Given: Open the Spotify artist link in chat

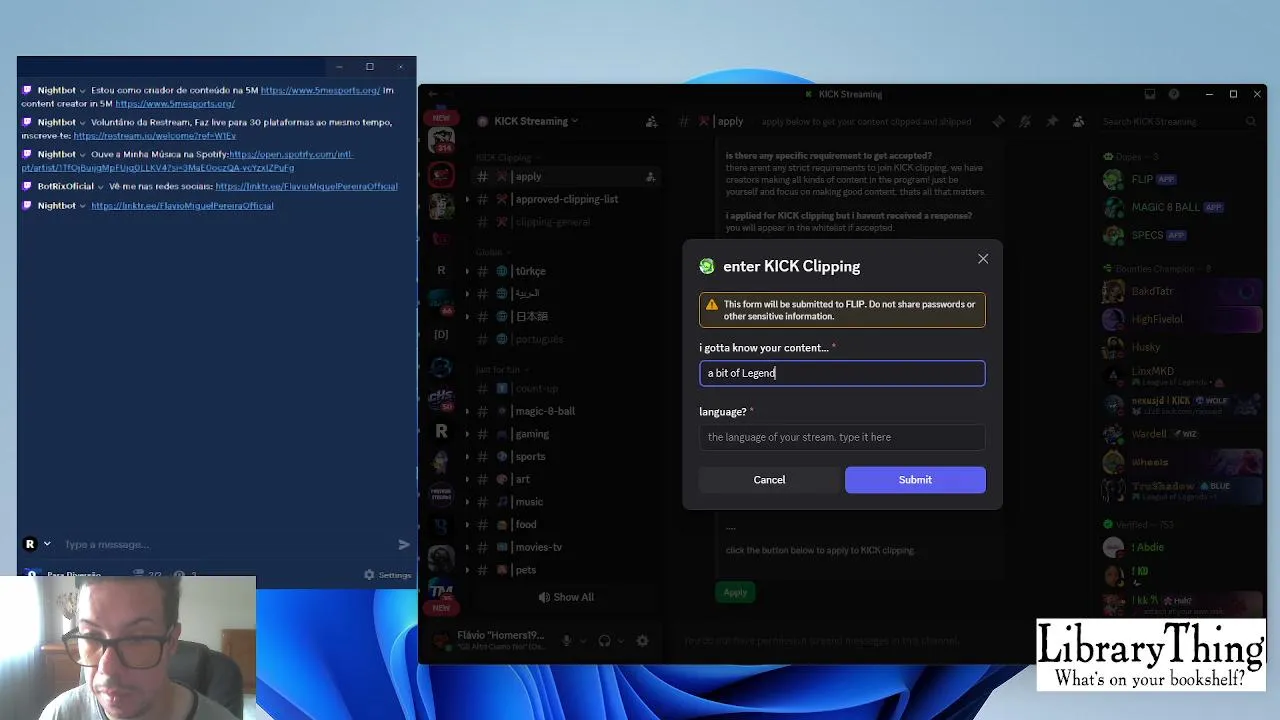Looking at the screenshot, I should 187,161.
